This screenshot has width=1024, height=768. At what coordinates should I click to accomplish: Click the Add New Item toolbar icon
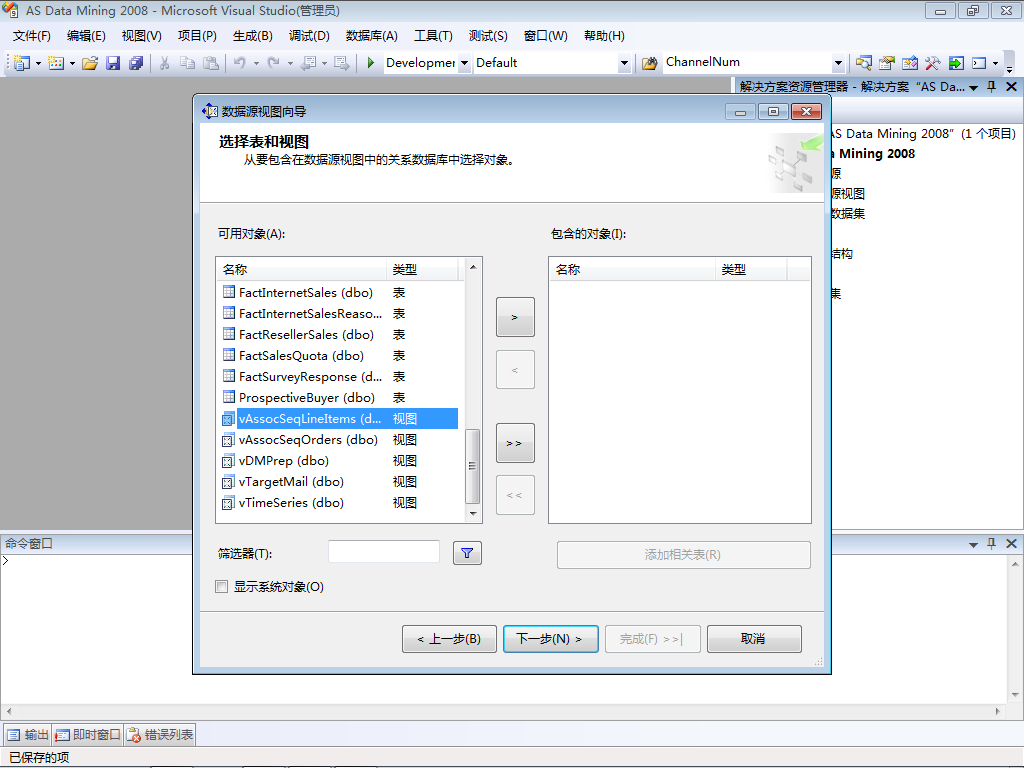click(x=56, y=63)
